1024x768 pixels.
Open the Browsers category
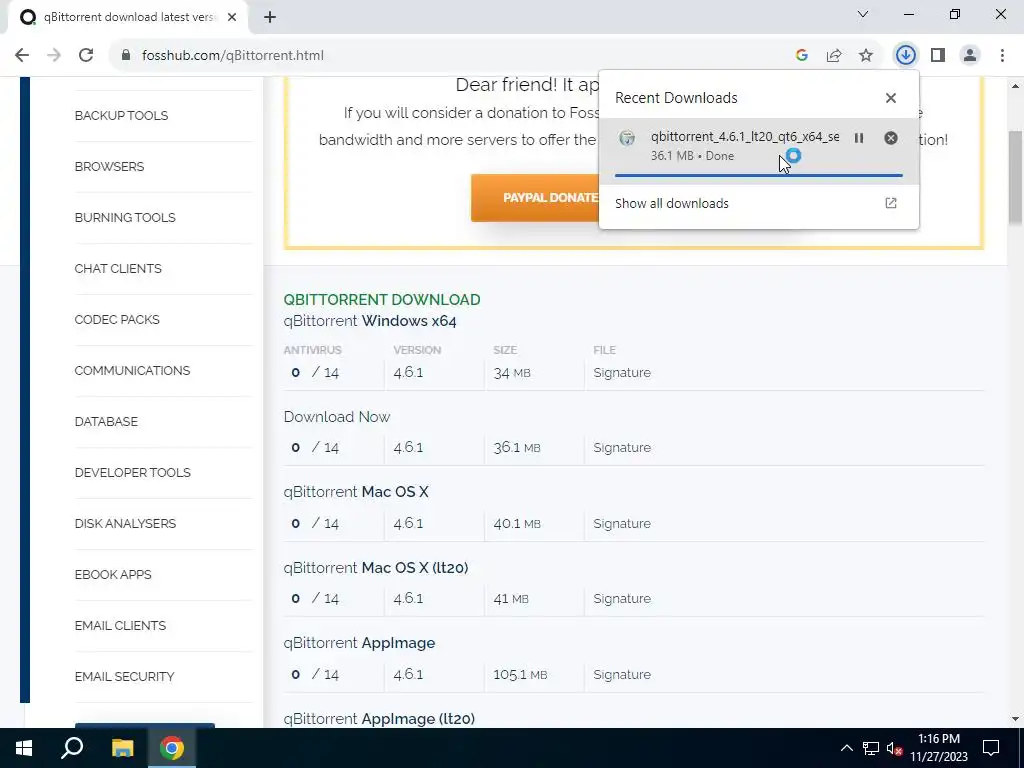click(x=109, y=167)
